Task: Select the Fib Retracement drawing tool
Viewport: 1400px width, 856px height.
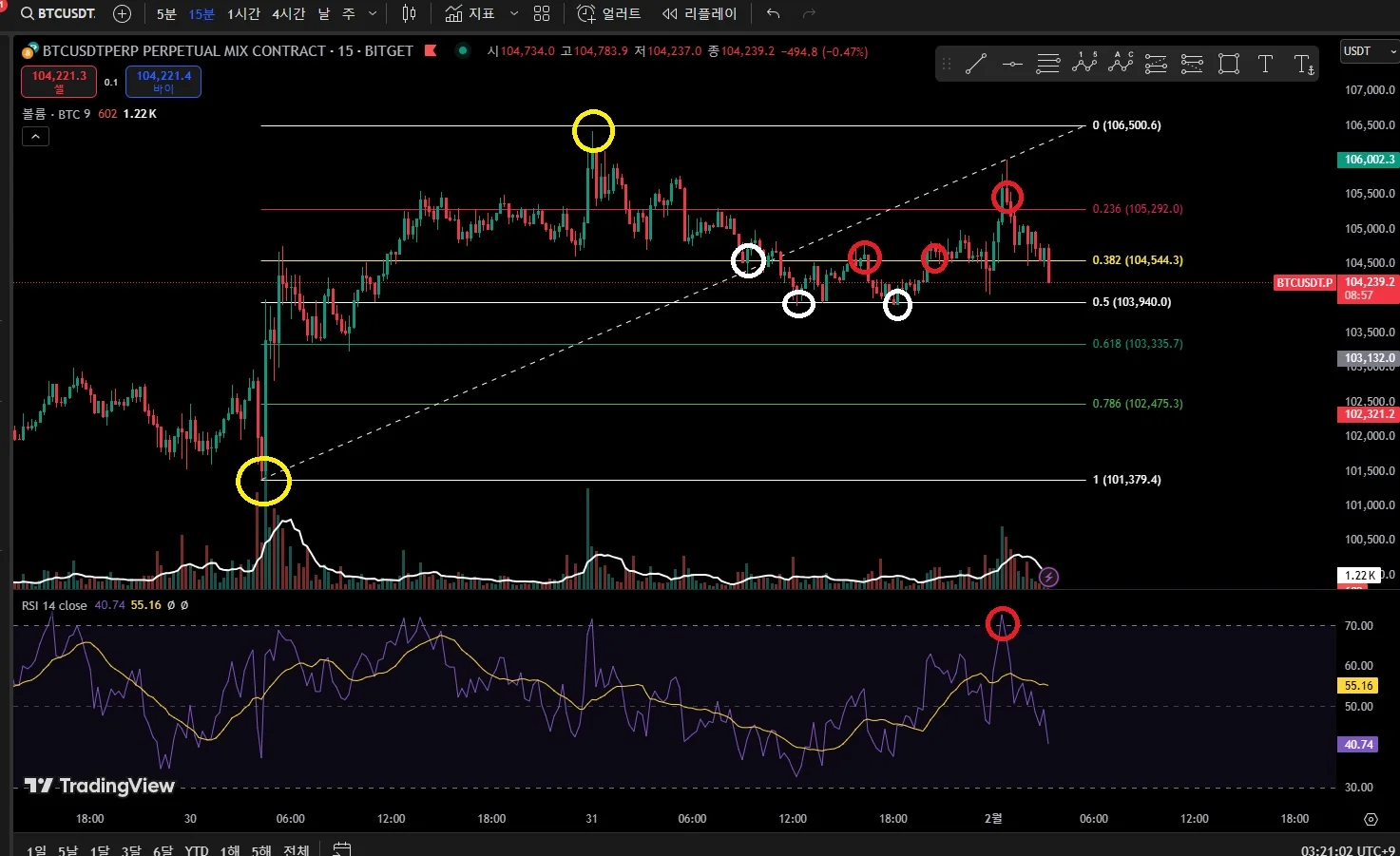Action: [x=1048, y=64]
